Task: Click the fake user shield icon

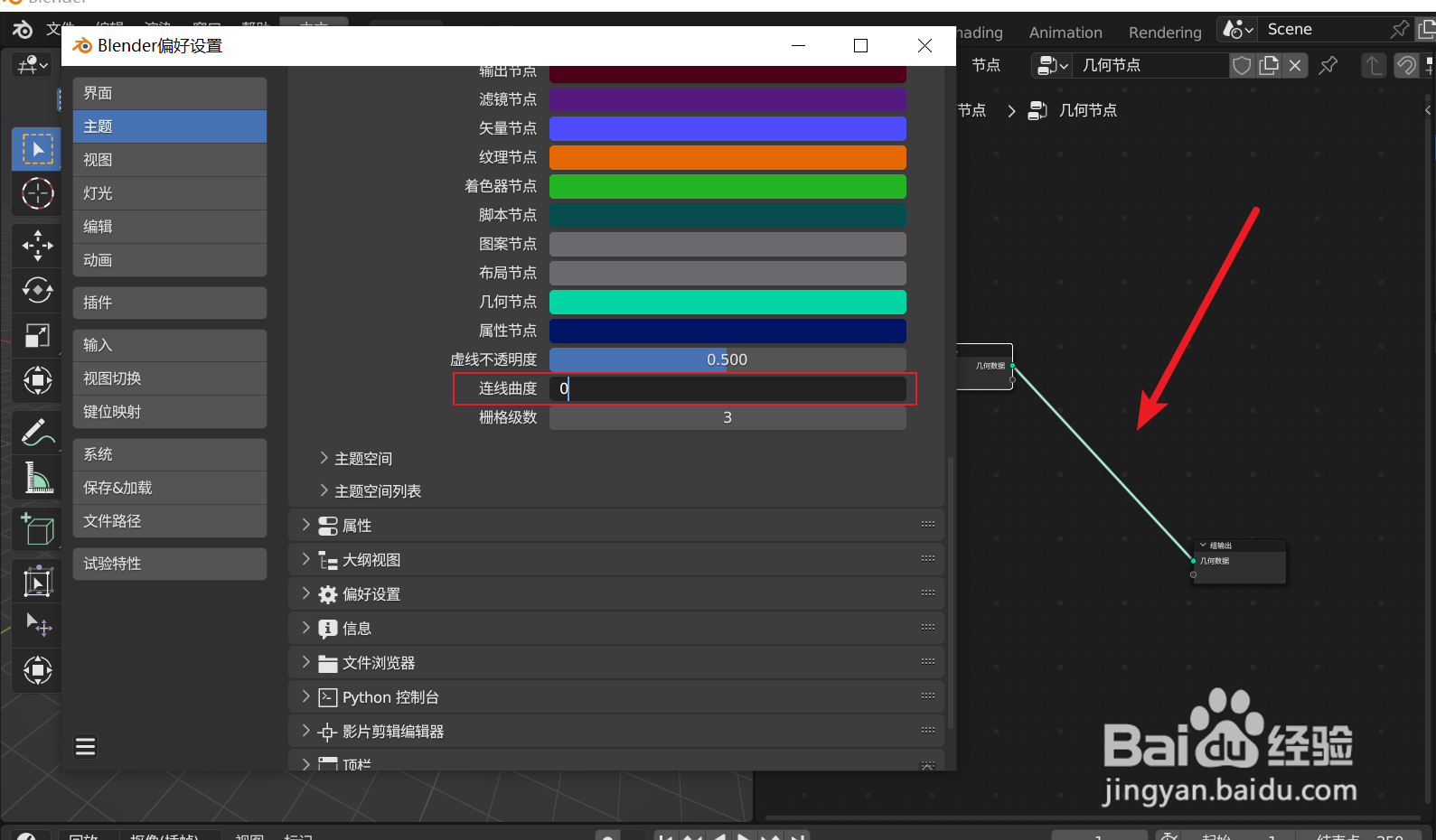Action: pos(1243,65)
